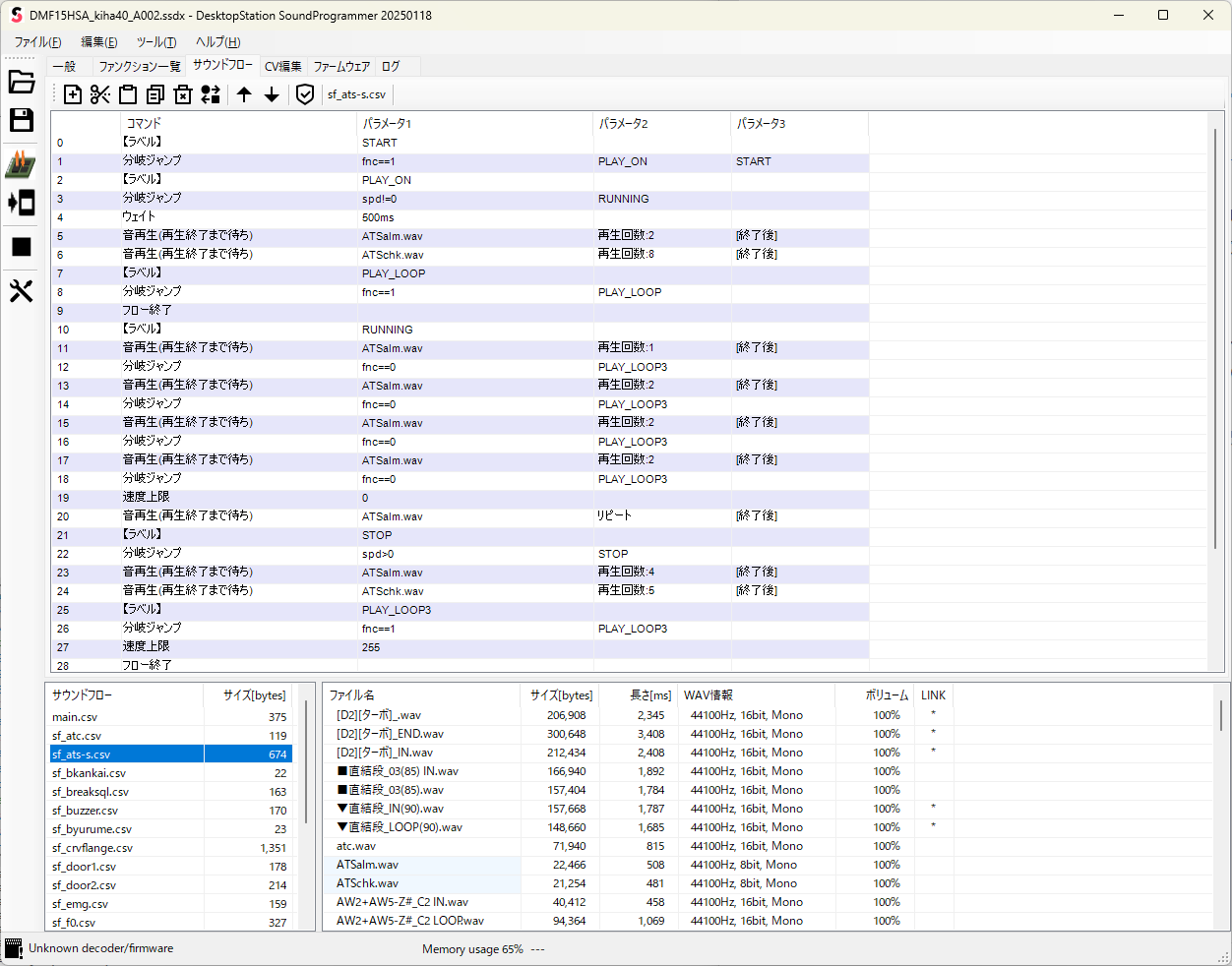The image size is (1232, 966).
Task: Click the open folder icon in sidebar
Action: 22,82
